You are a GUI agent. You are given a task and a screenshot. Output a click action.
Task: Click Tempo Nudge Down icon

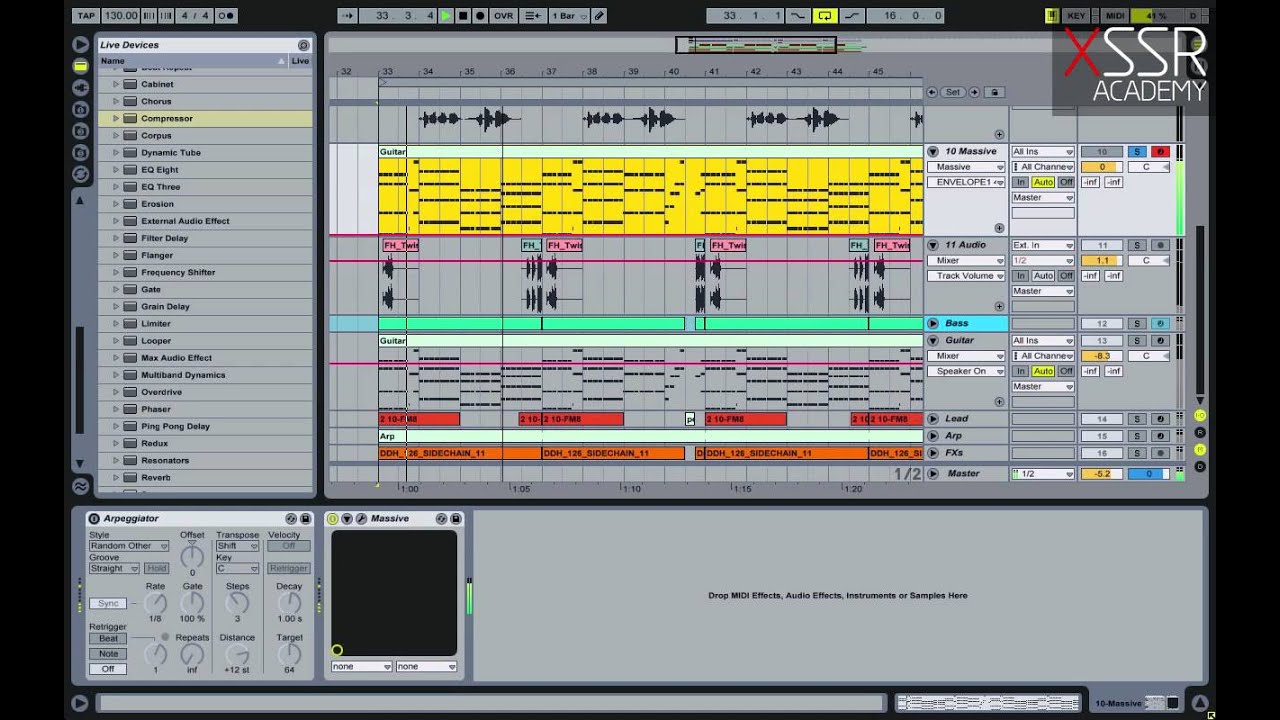[x=149, y=16]
